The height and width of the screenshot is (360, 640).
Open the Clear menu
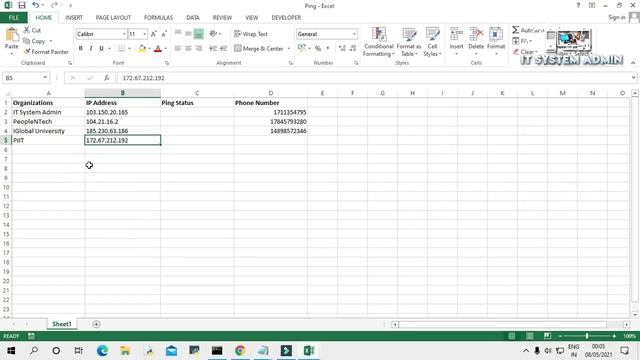(x=525, y=52)
